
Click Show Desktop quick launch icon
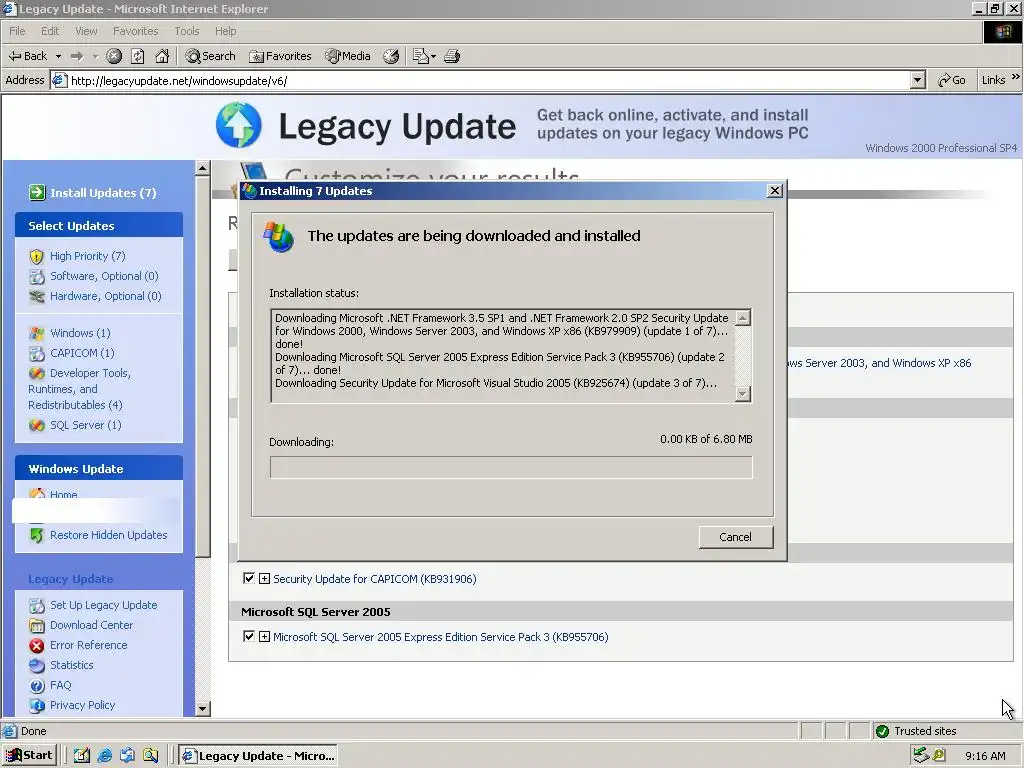click(82, 756)
